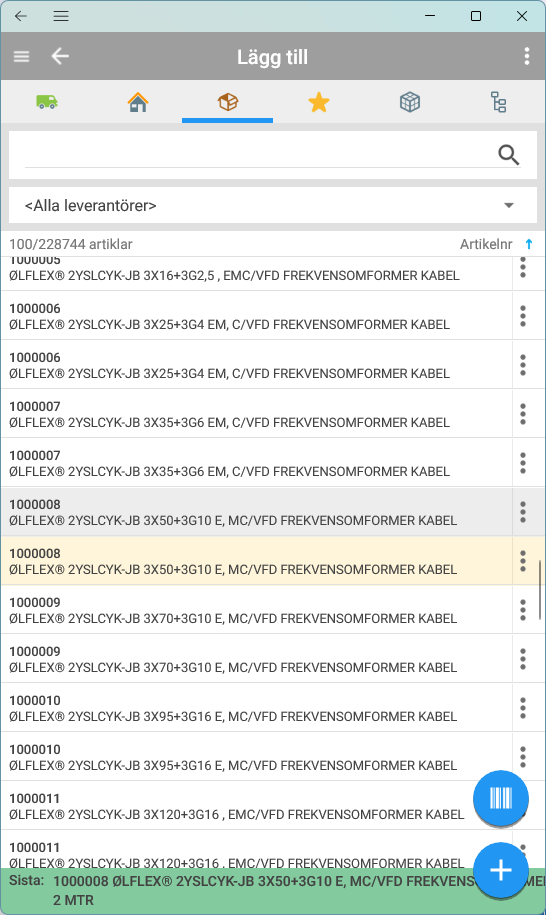The image size is (546, 915).
Task: Go back with the header back arrow
Action: (60, 57)
